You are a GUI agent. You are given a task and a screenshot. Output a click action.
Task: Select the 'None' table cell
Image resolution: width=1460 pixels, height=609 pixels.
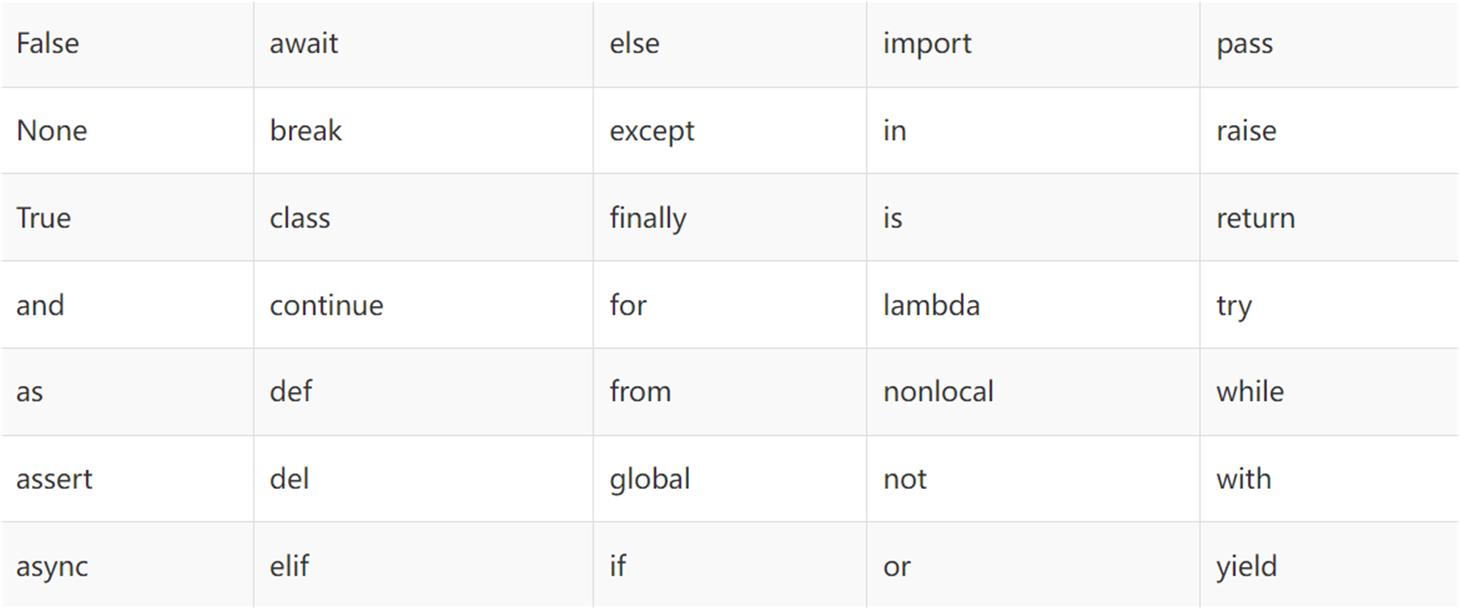[127, 131]
